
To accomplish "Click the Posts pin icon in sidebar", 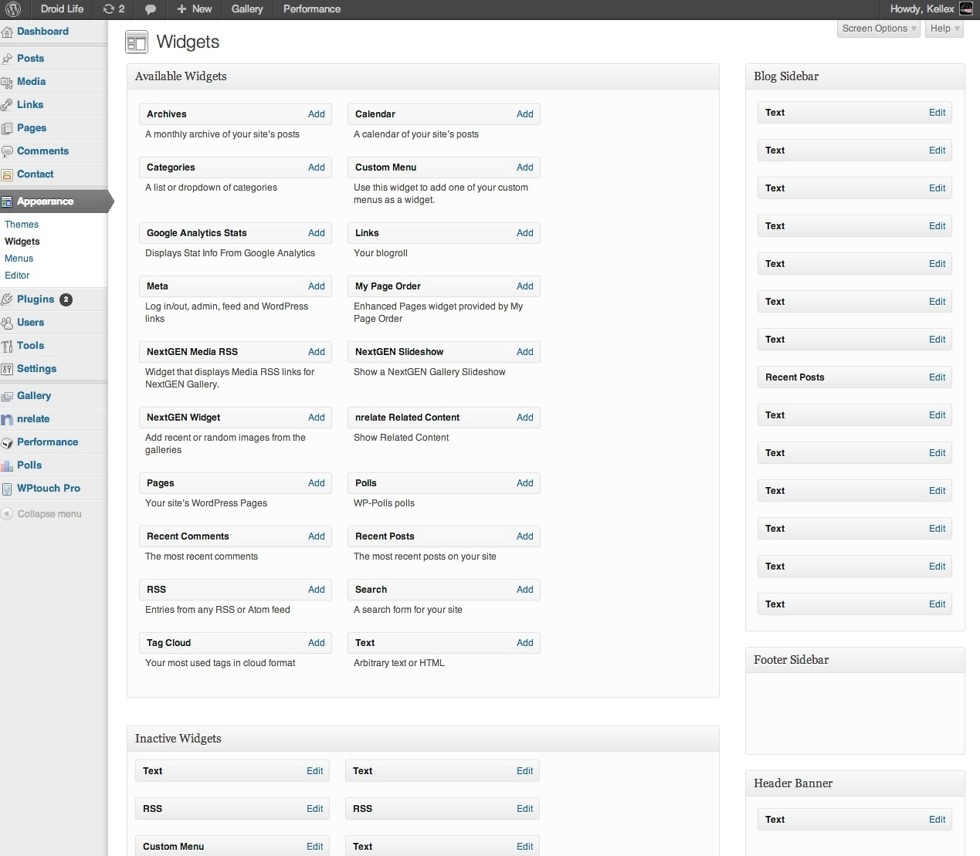I will tap(8, 59).
